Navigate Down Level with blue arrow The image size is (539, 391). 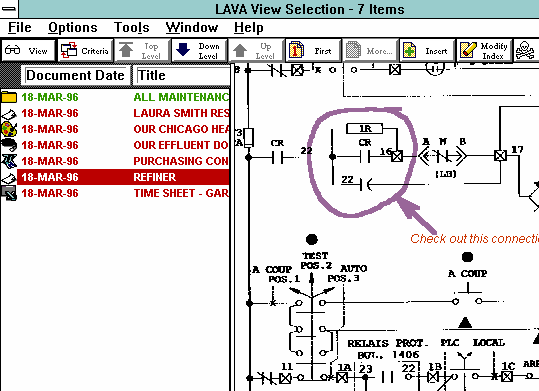click(x=199, y=51)
